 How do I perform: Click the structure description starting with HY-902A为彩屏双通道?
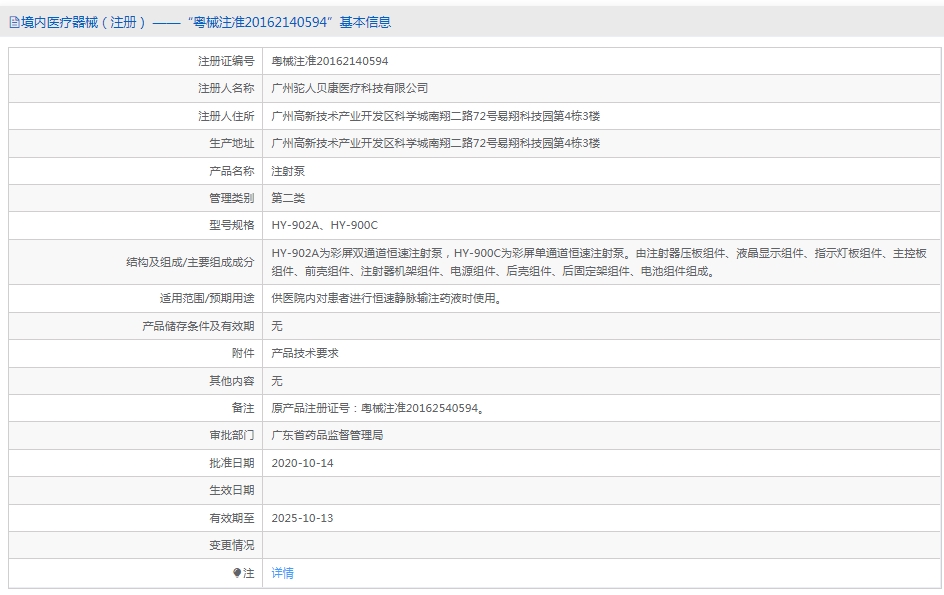coord(599,263)
